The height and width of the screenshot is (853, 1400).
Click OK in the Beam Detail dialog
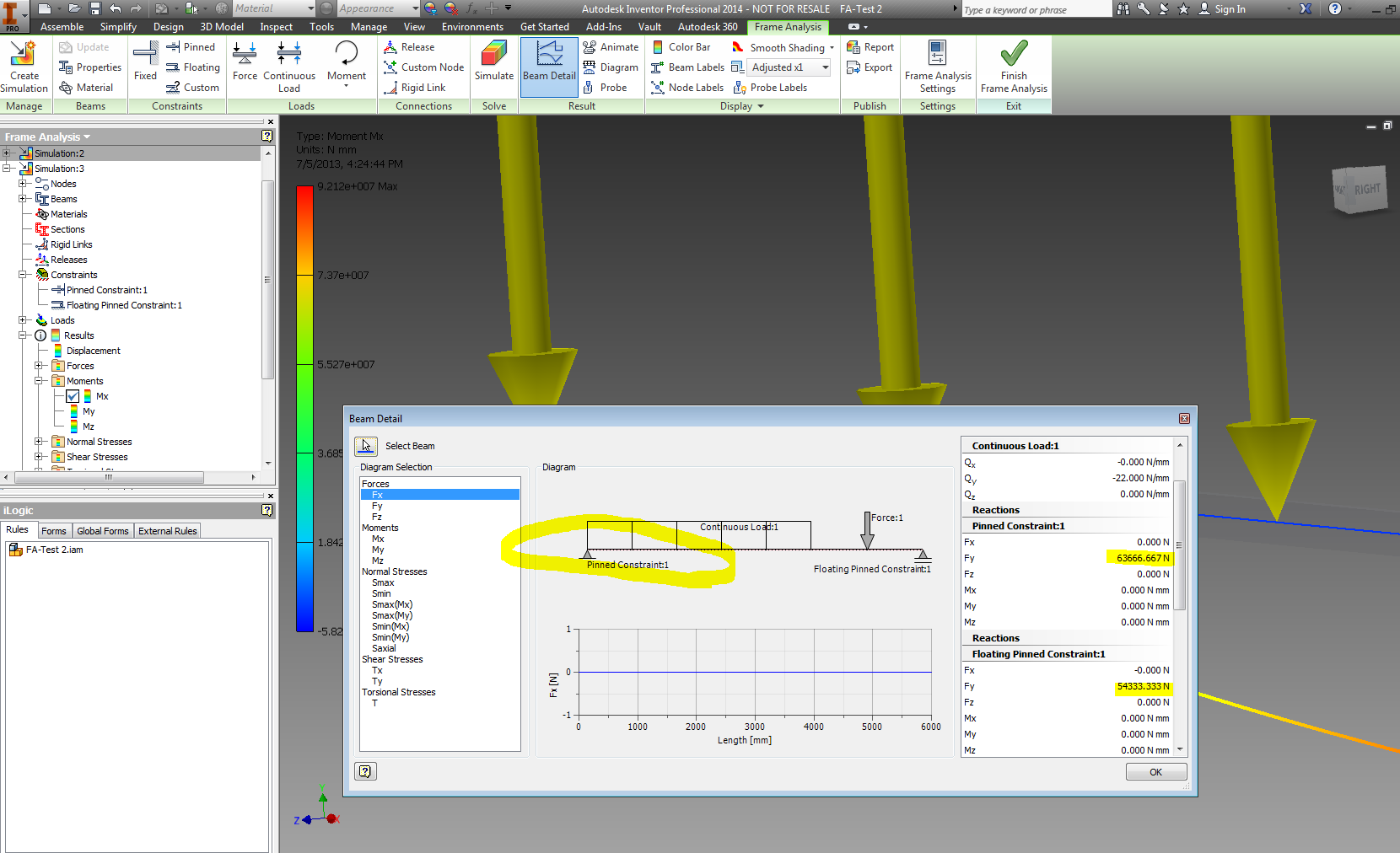(1155, 771)
